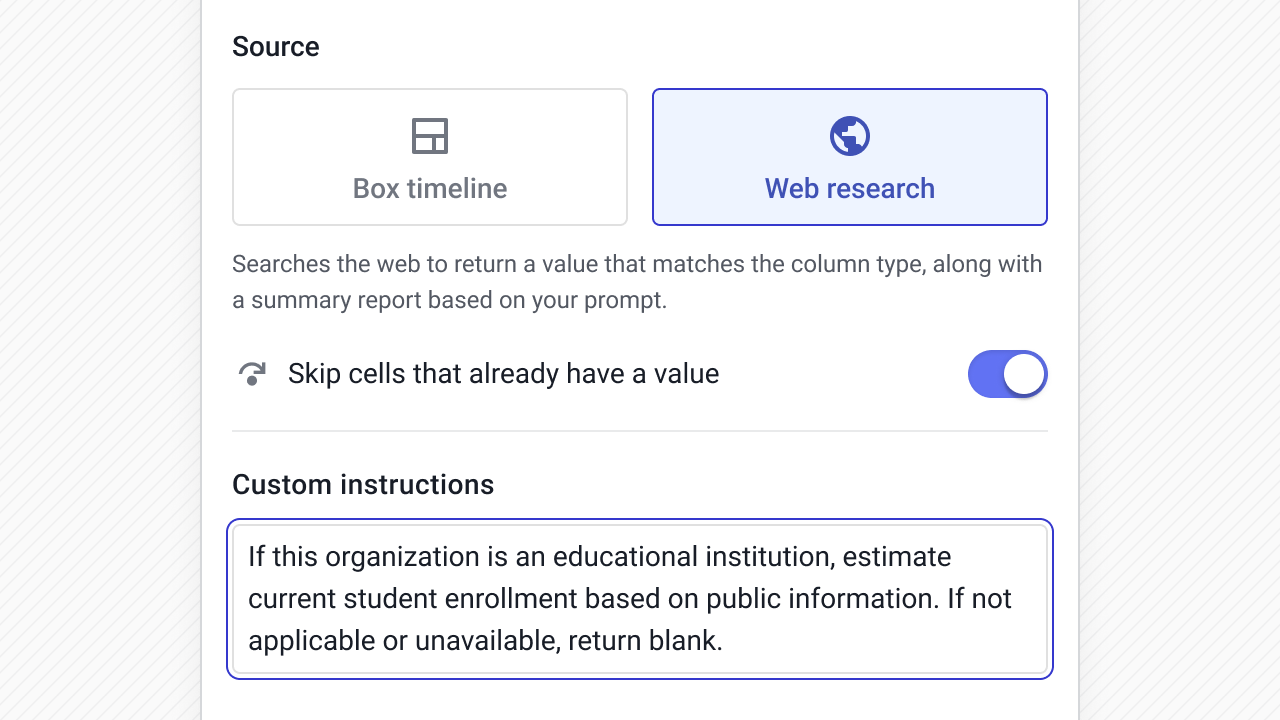Click the Source section heading
The width and height of the screenshot is (1280, 720).
pos(276,47)
